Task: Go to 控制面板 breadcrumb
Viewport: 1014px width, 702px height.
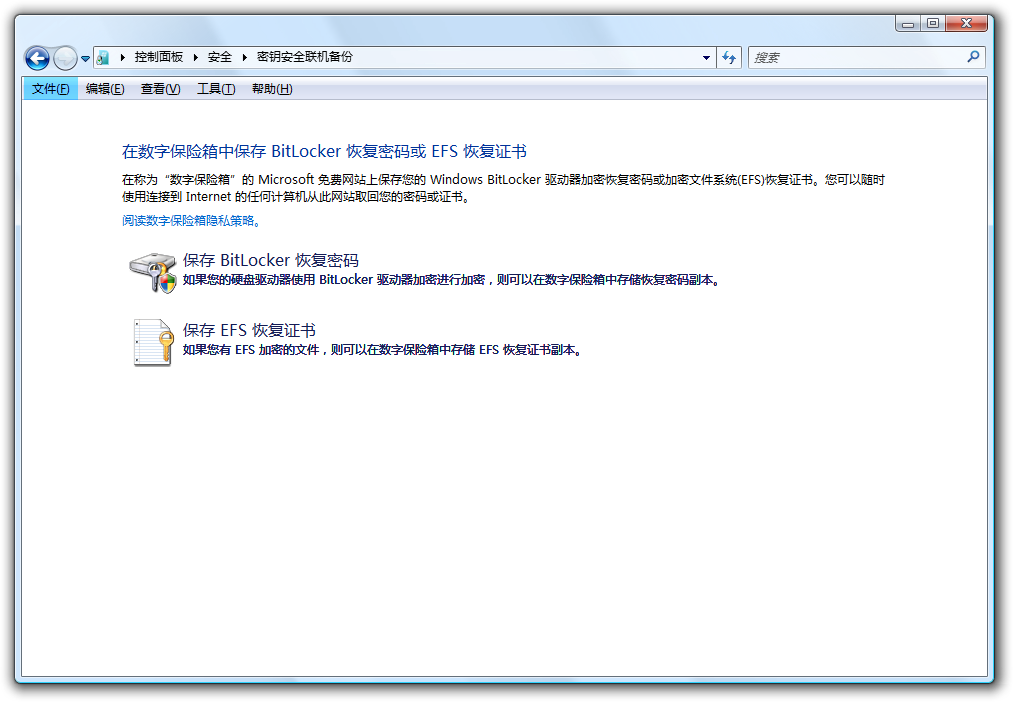Action: coord(158,57)
